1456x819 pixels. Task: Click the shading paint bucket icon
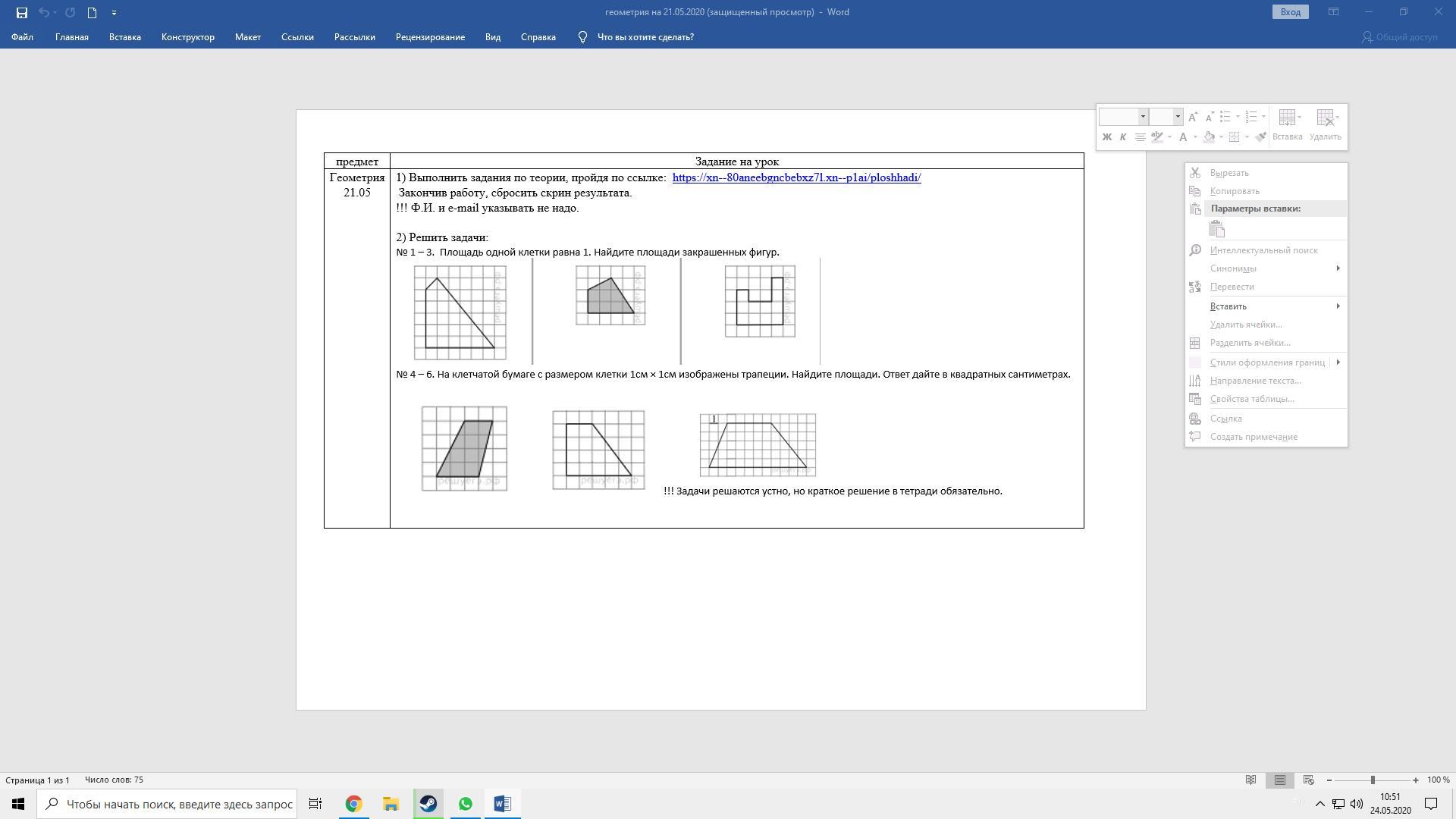(x=1210, y=137)
